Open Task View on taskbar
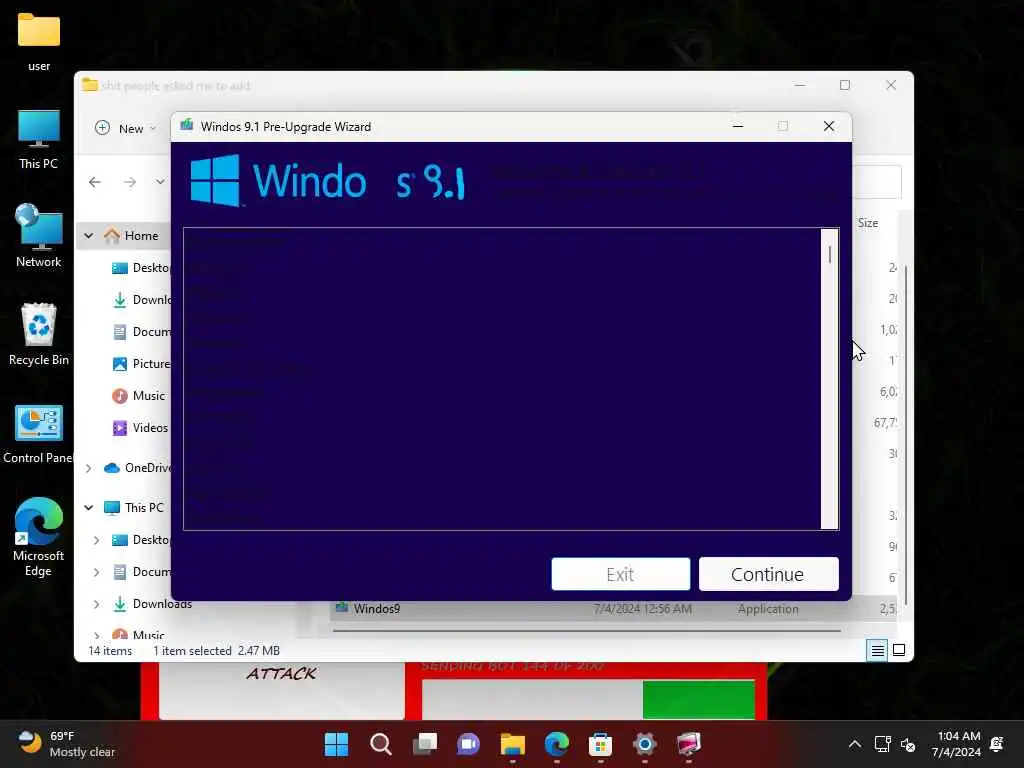 (424, 744)
